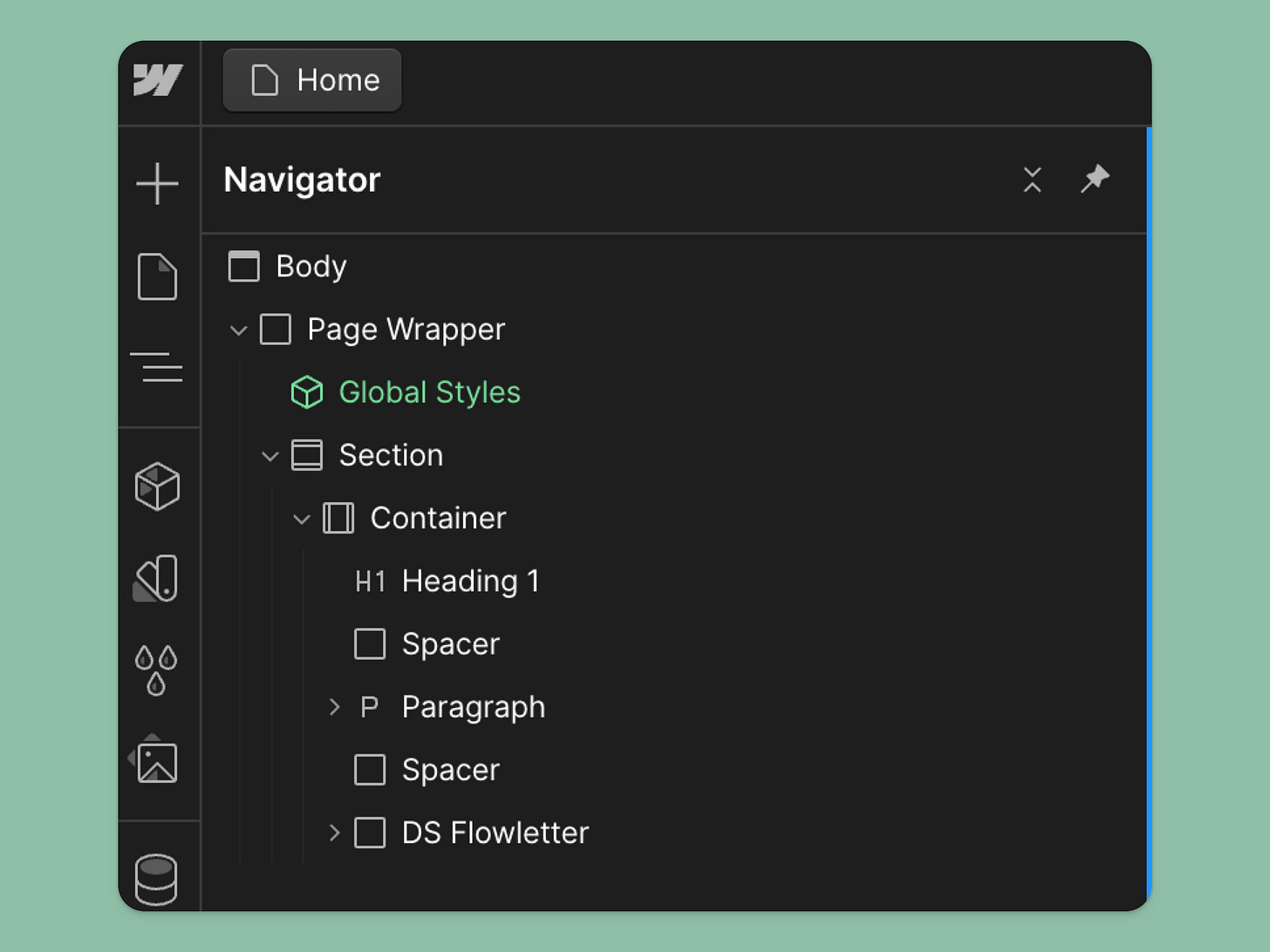1270x952 pixels.
Task: Open the Add Elements panel
Action: click(157, 182)
